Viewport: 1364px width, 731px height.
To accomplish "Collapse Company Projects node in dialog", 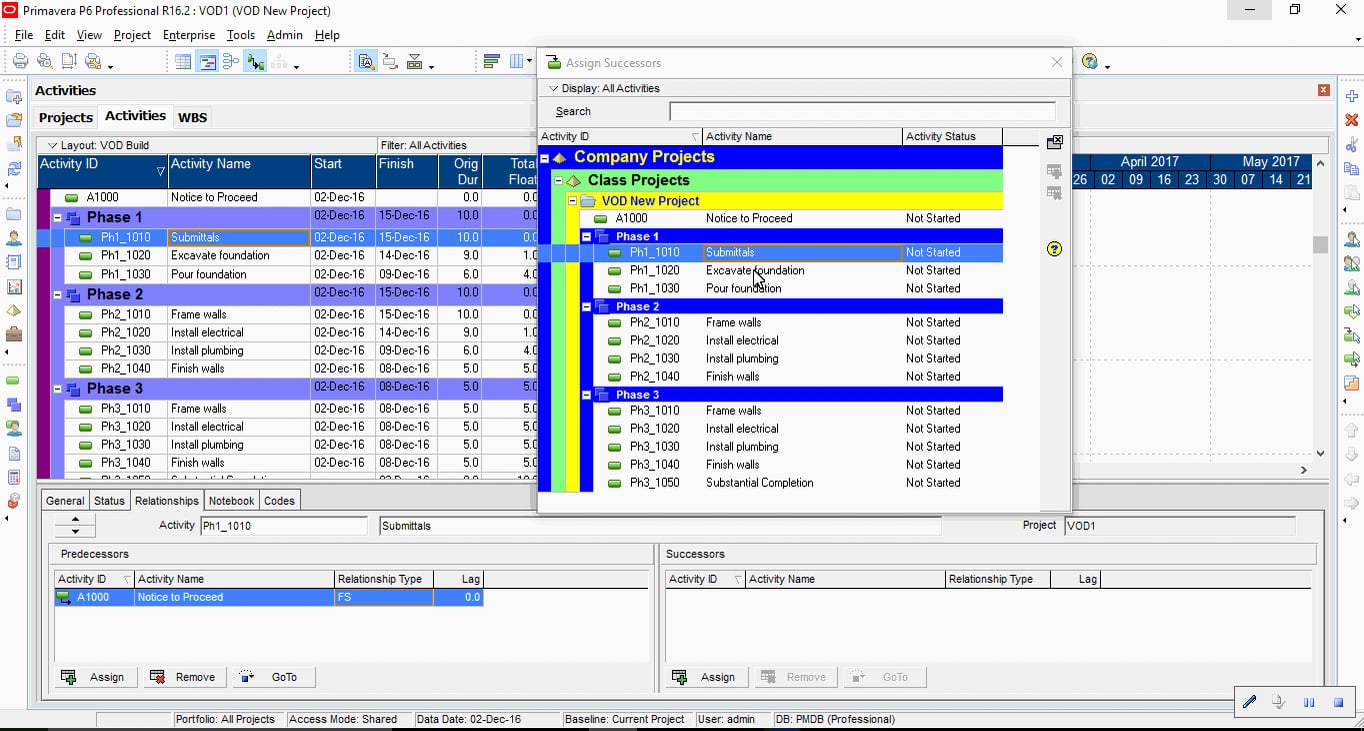I will [x=545, y=158].
